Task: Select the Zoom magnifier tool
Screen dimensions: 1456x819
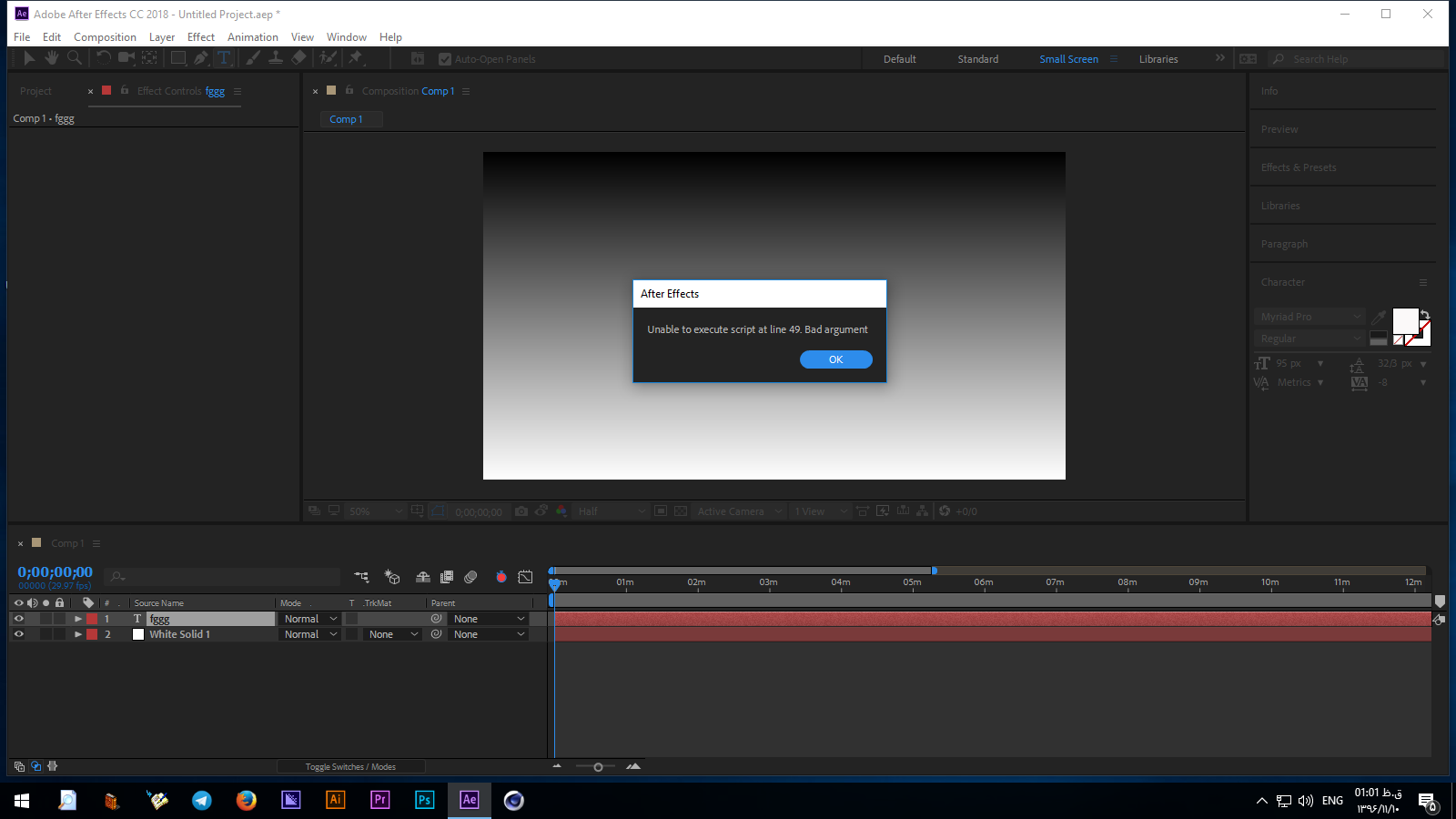Action: click(75, 58)
